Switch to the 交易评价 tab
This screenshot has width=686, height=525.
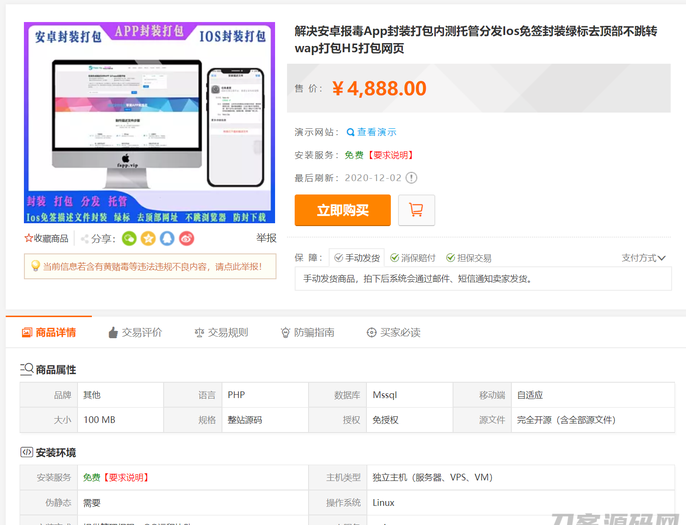[134, 332]
